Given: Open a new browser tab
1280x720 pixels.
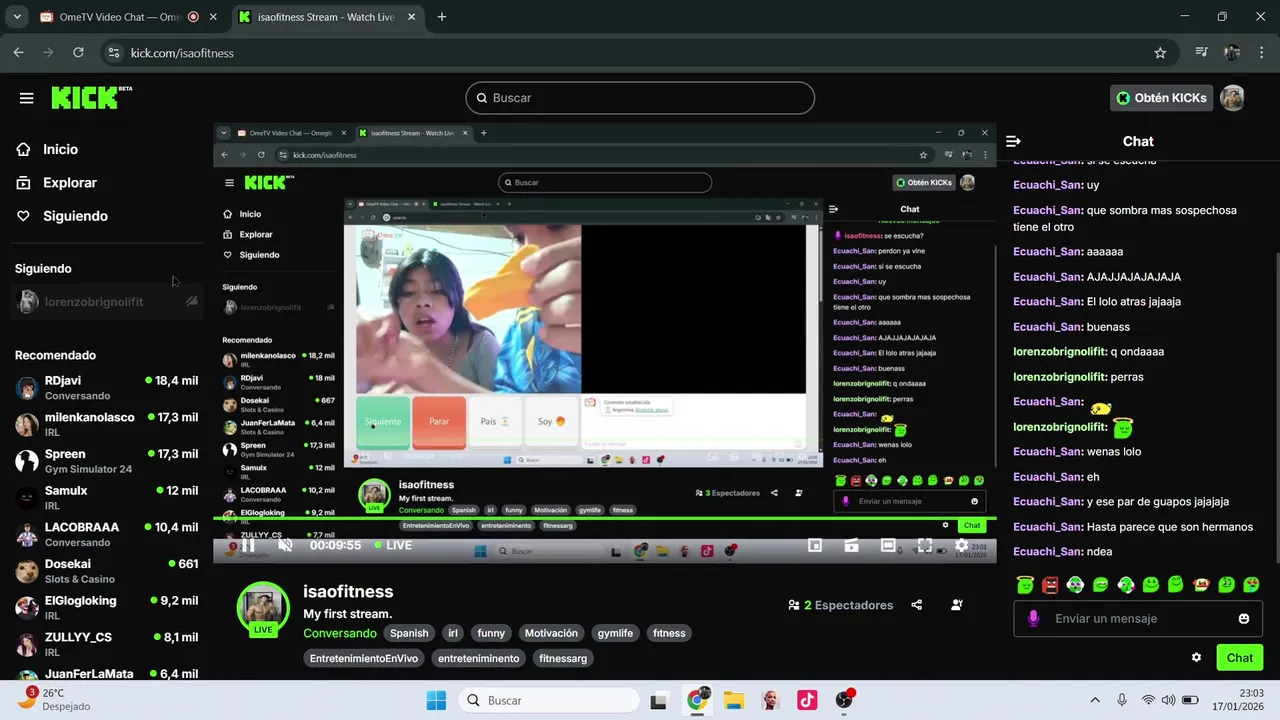Looking at the screenshot, I should (442, 17).
